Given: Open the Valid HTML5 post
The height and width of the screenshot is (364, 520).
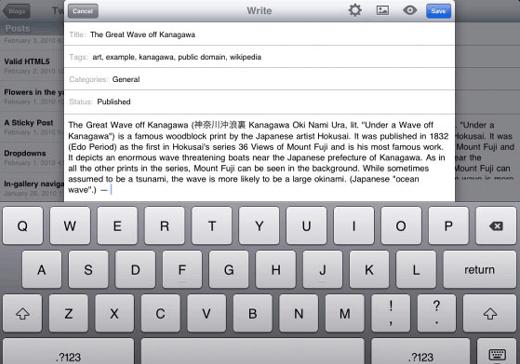Looking at the screenshot, I should [32, 65].
